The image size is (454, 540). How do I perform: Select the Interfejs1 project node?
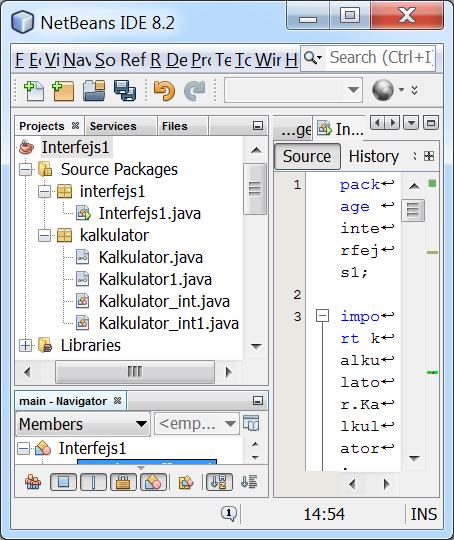pos(75,147)
